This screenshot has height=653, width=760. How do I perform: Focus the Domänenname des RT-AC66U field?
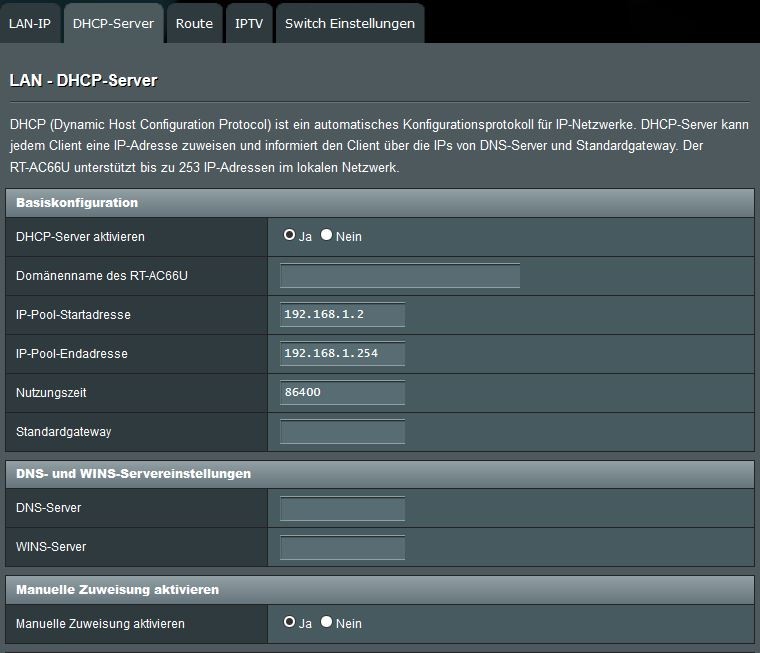click(400, 275)
